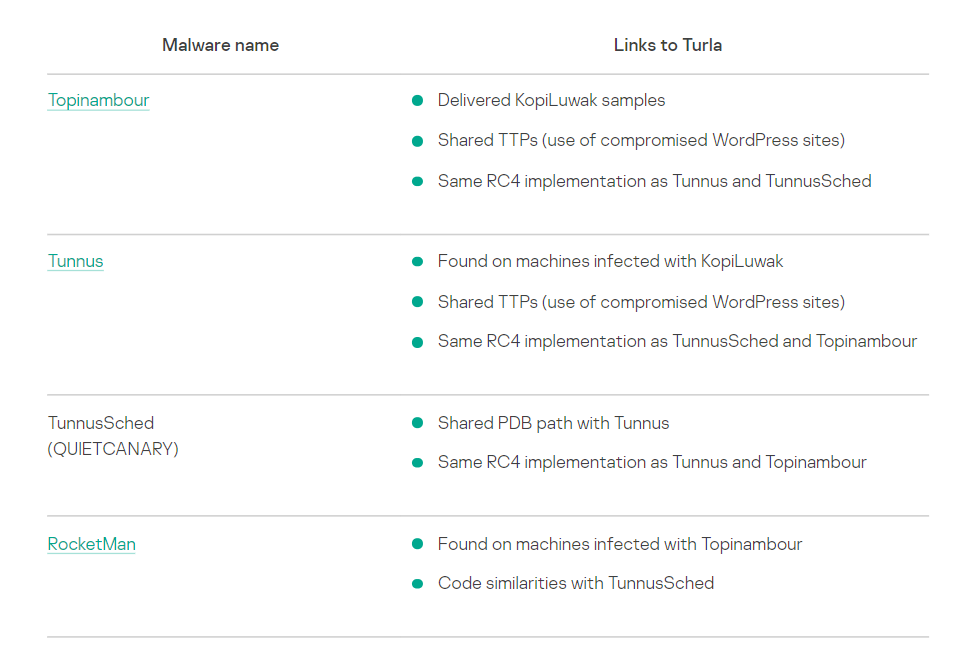Click the 'Delivered KopiLuwak samples' text

(x=551, y=100)
